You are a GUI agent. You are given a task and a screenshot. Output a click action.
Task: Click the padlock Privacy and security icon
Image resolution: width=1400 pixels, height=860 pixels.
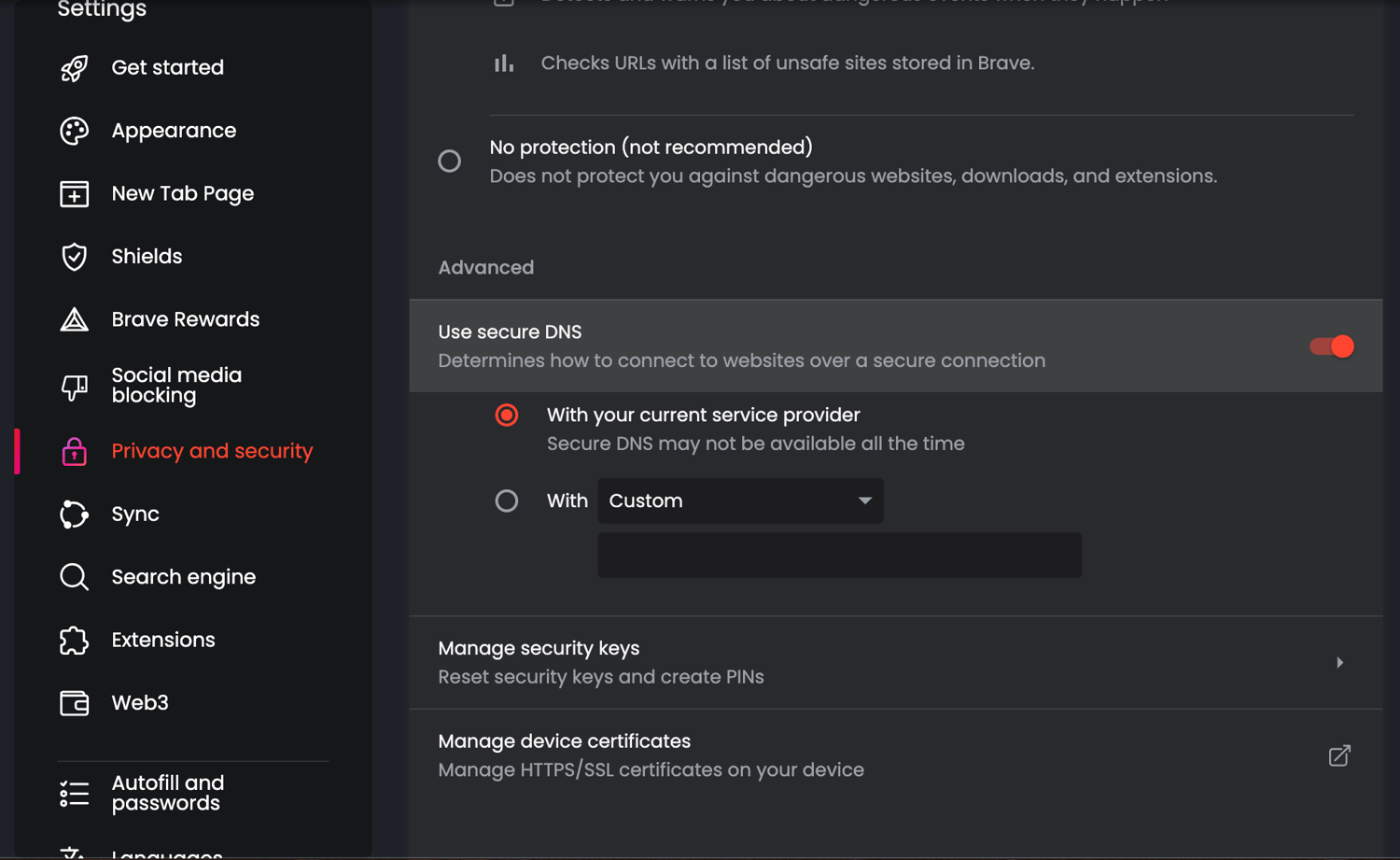[75, 451]
